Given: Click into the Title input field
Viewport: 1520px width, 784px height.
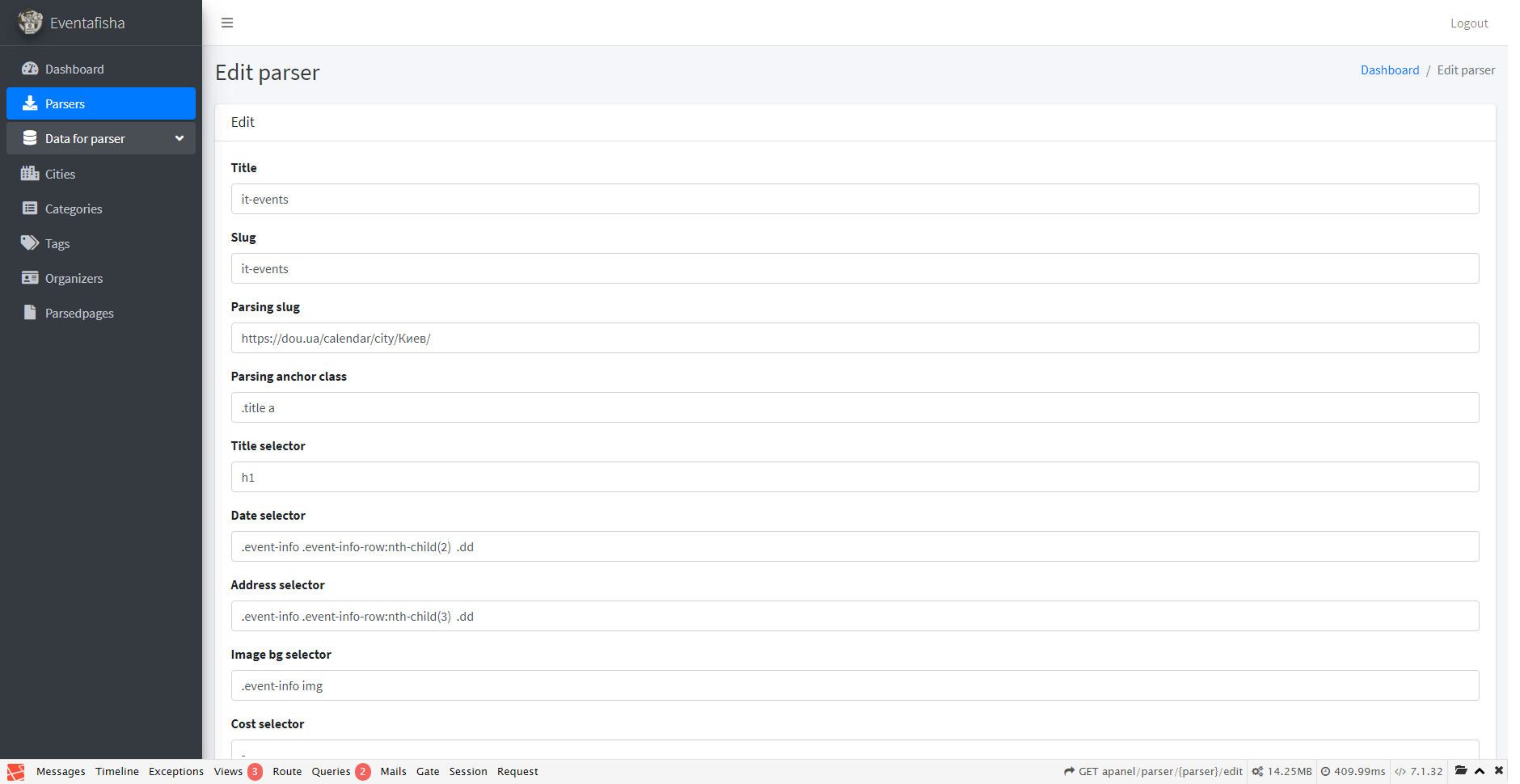Looking at the screenshot, I should pos(855,199).
